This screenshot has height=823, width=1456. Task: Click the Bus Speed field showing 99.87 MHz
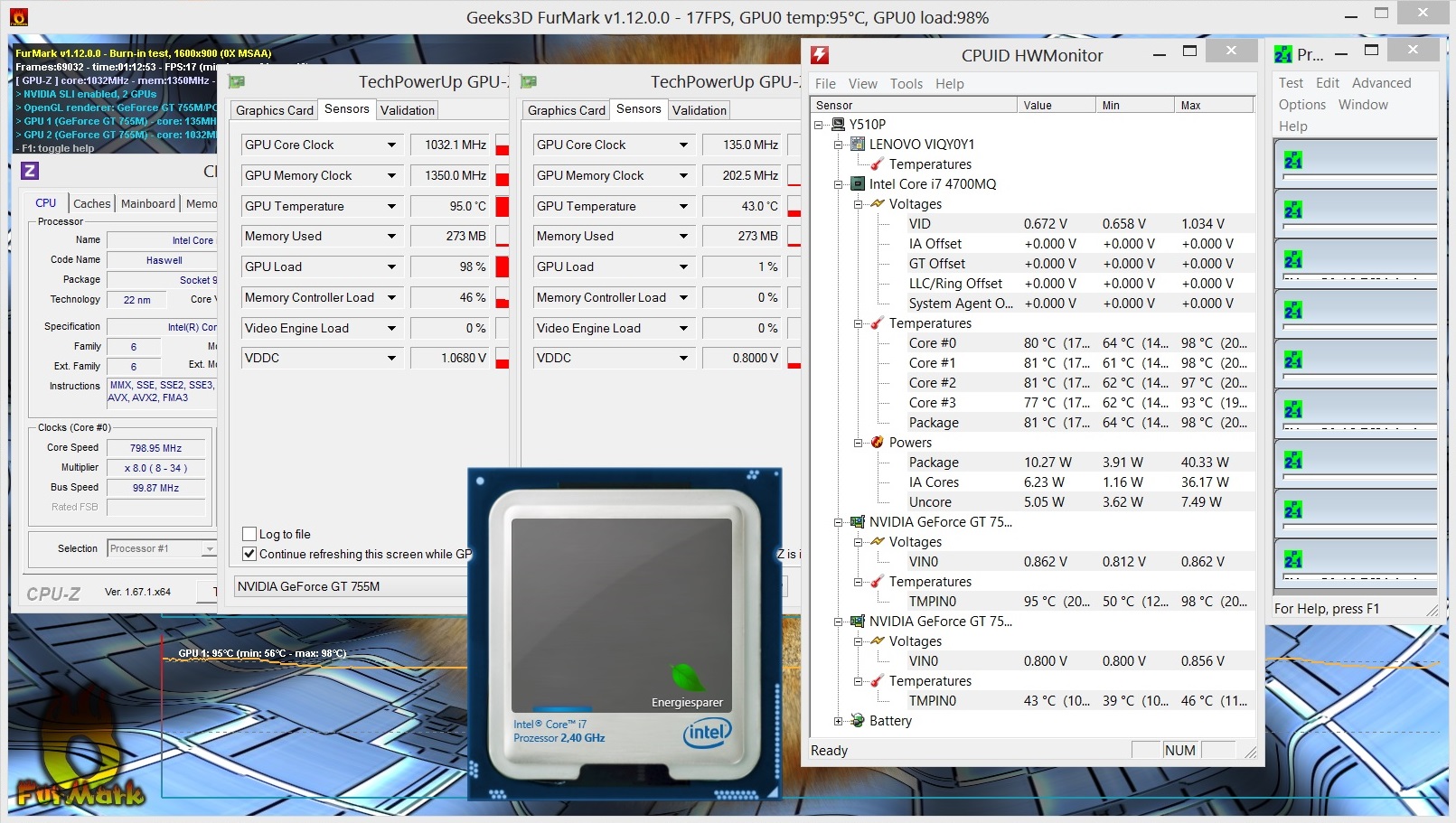[155, 488]
